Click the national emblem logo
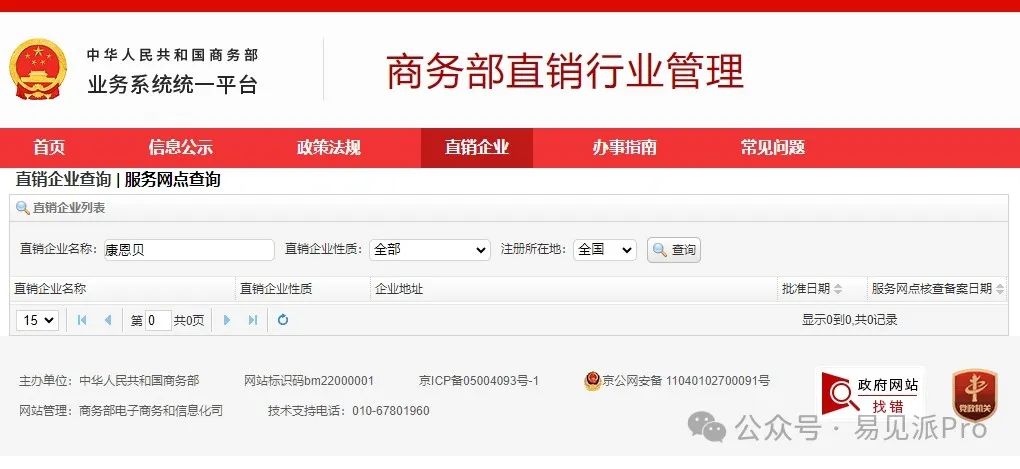The height and width of the screenshot is (469, 1020). pos(38,70)
